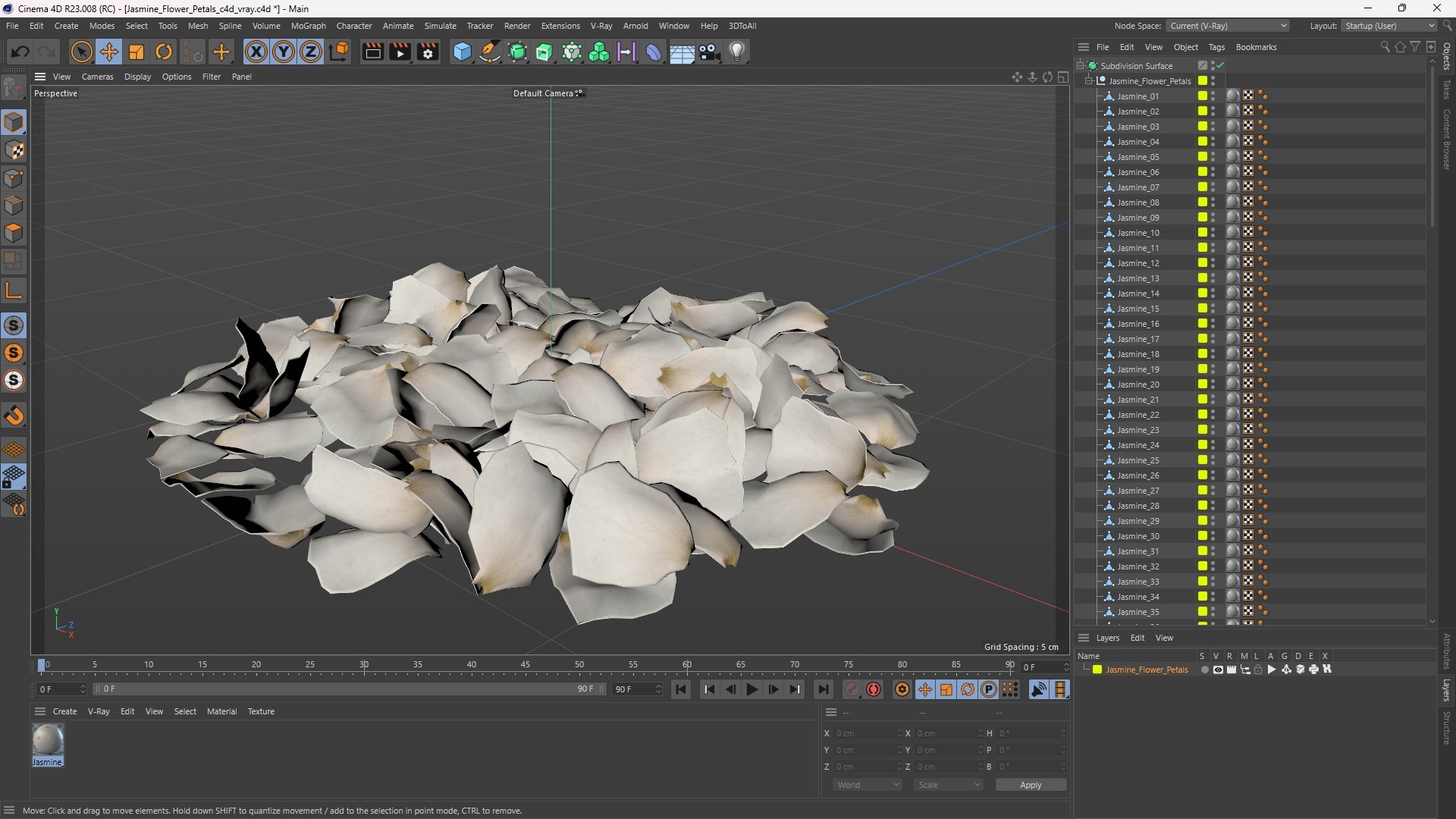
Task: Open the MoGraph menu
Action: [x=308, y=26]
